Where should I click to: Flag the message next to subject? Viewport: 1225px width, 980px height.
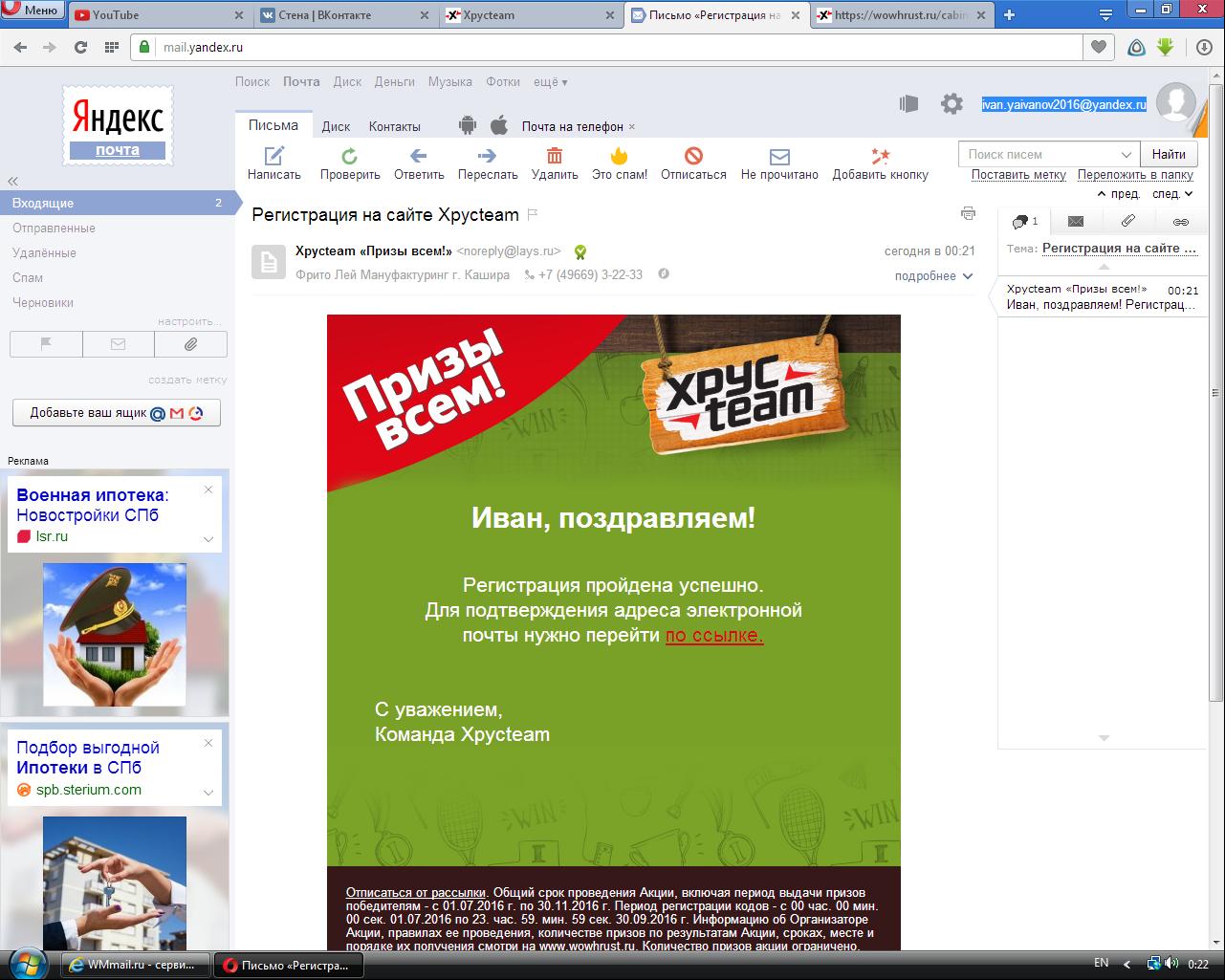coord(533,214)
